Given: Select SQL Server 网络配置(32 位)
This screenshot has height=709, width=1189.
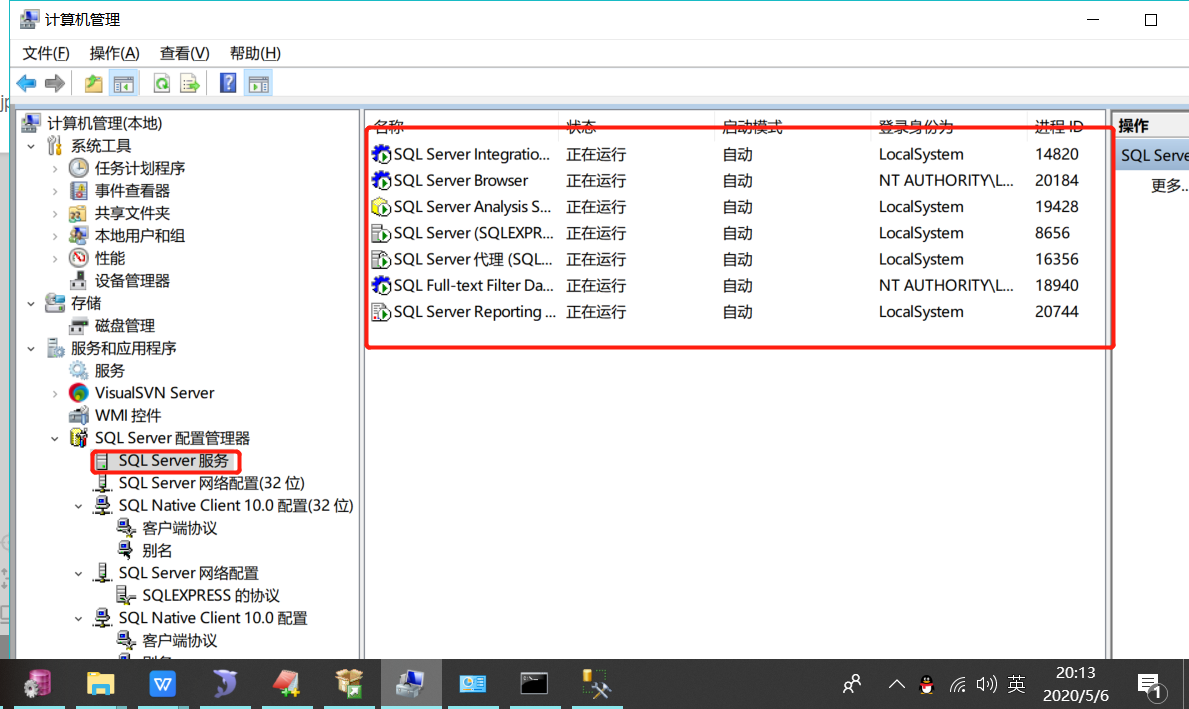Looking at the screenshot, I should click(x=211, y=483).
